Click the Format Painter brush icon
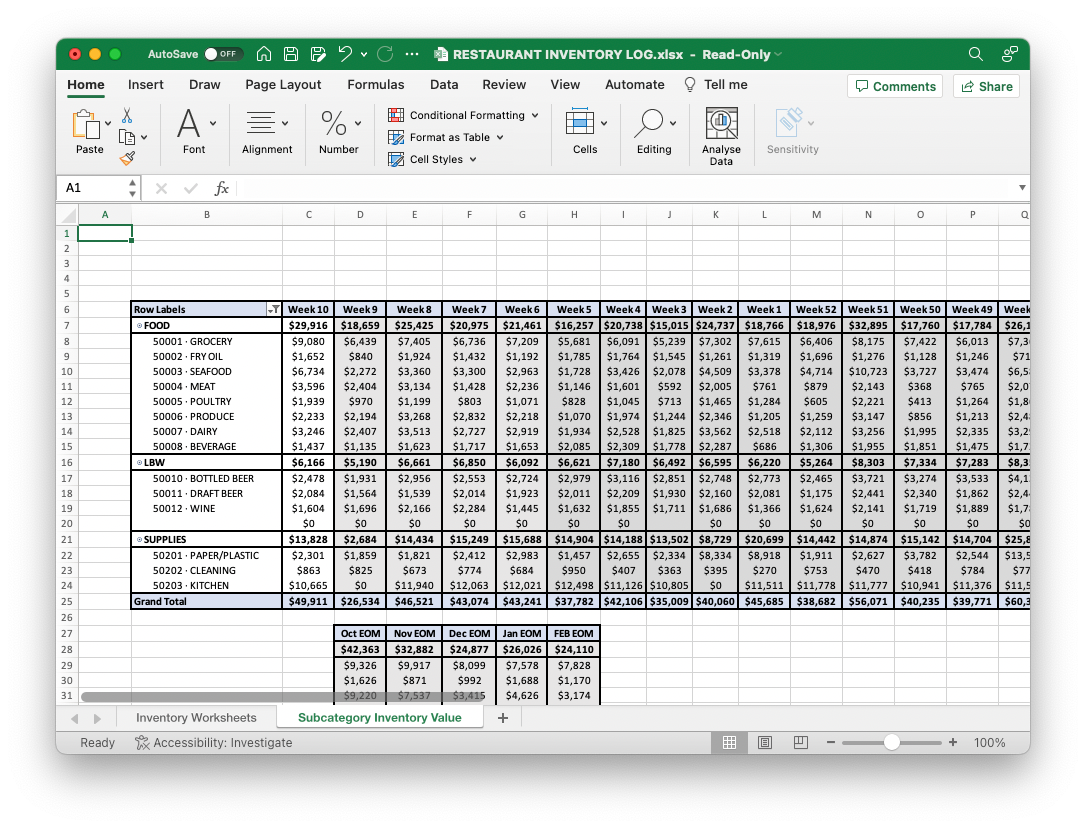Screen dimensions: 1086x828 click(127, 157)
